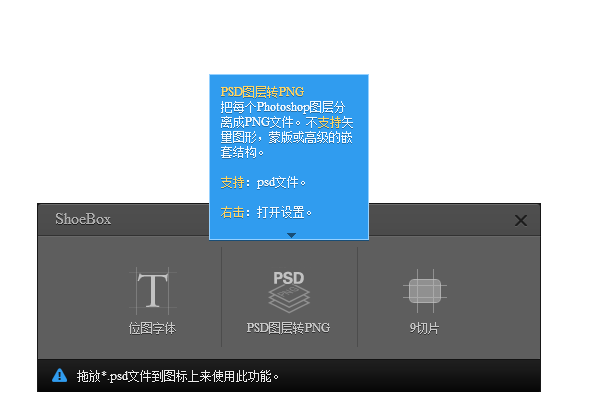This screenshot has height=400, width=600.
Task: Click the divider between PSD and 9切片 tools
Action: (357, 297)
